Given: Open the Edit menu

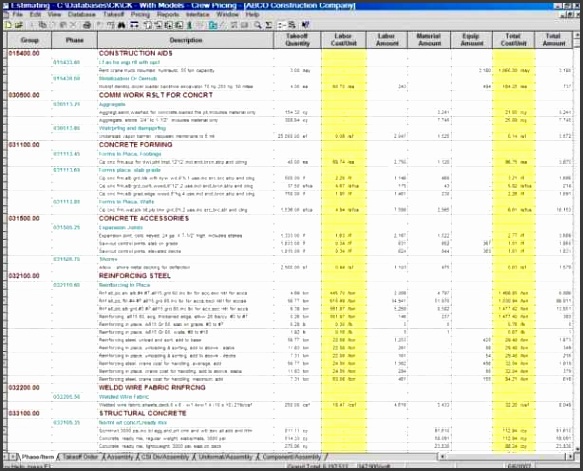Looking at the screenshot, I should tap(35, 14).
